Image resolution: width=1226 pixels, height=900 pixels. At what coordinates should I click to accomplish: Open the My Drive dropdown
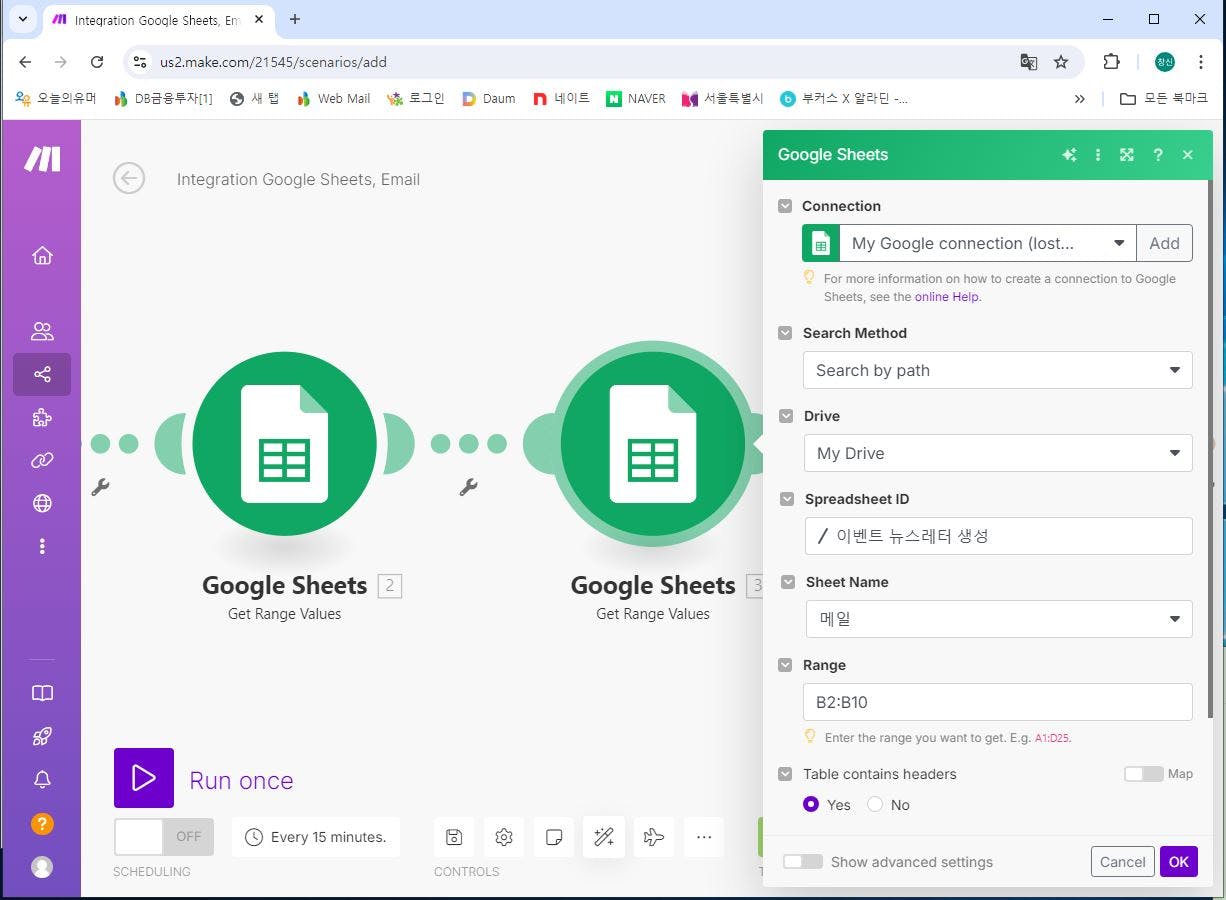[x=998, y=453]
